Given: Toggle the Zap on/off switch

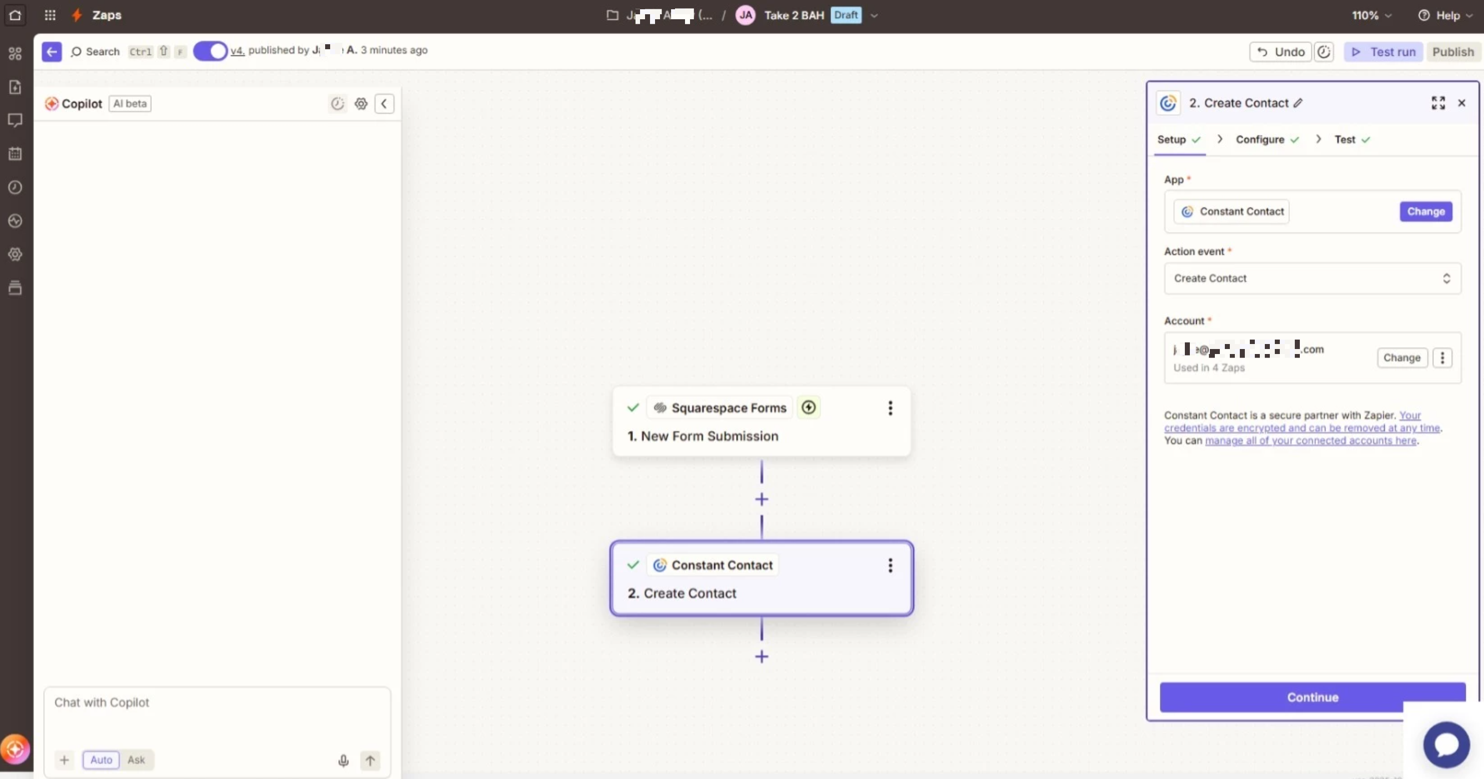Looking at the screenshot, I should [x=210, y=51].
